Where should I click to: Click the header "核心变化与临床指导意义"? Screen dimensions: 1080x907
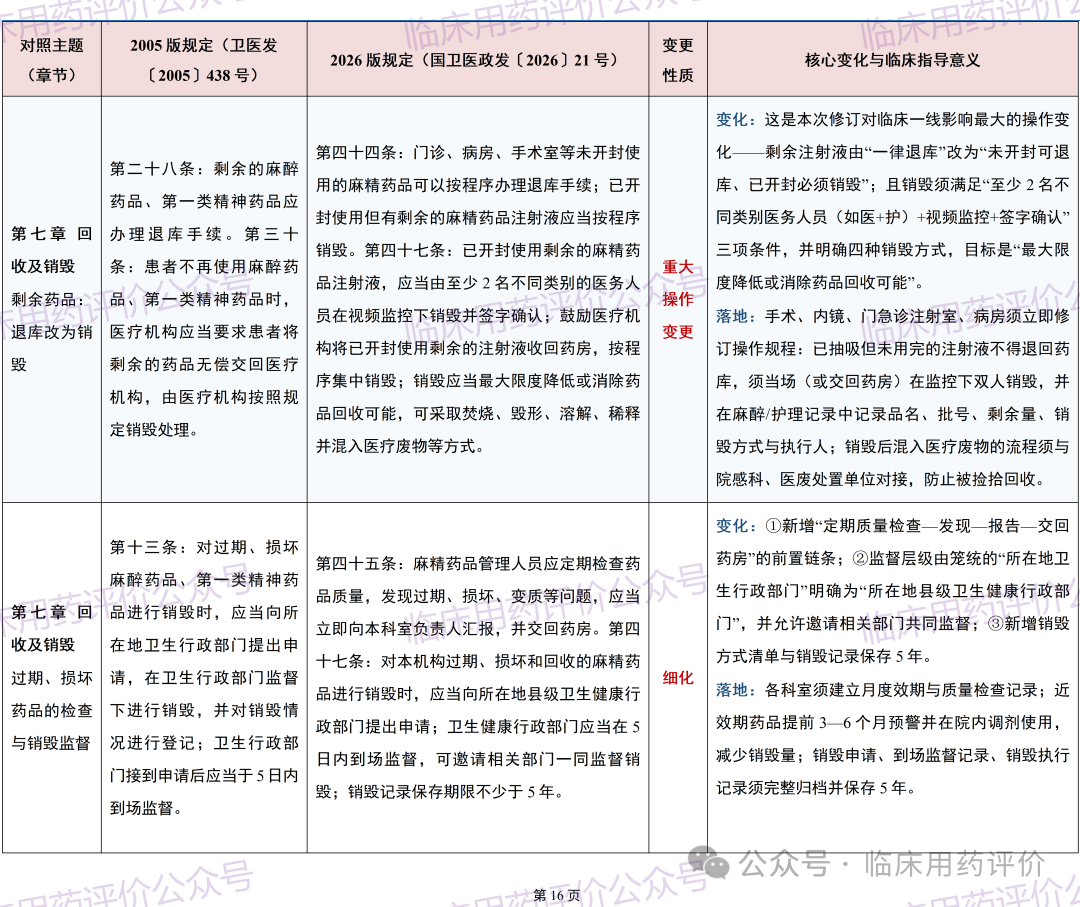[893, 60]
